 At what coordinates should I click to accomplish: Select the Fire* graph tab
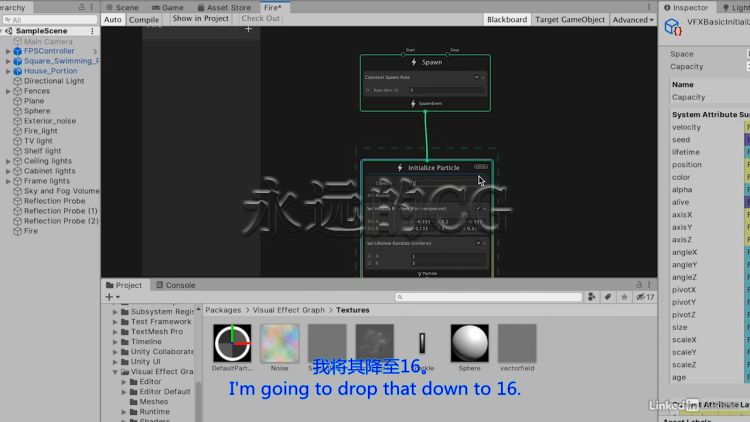tap(273, 7)
